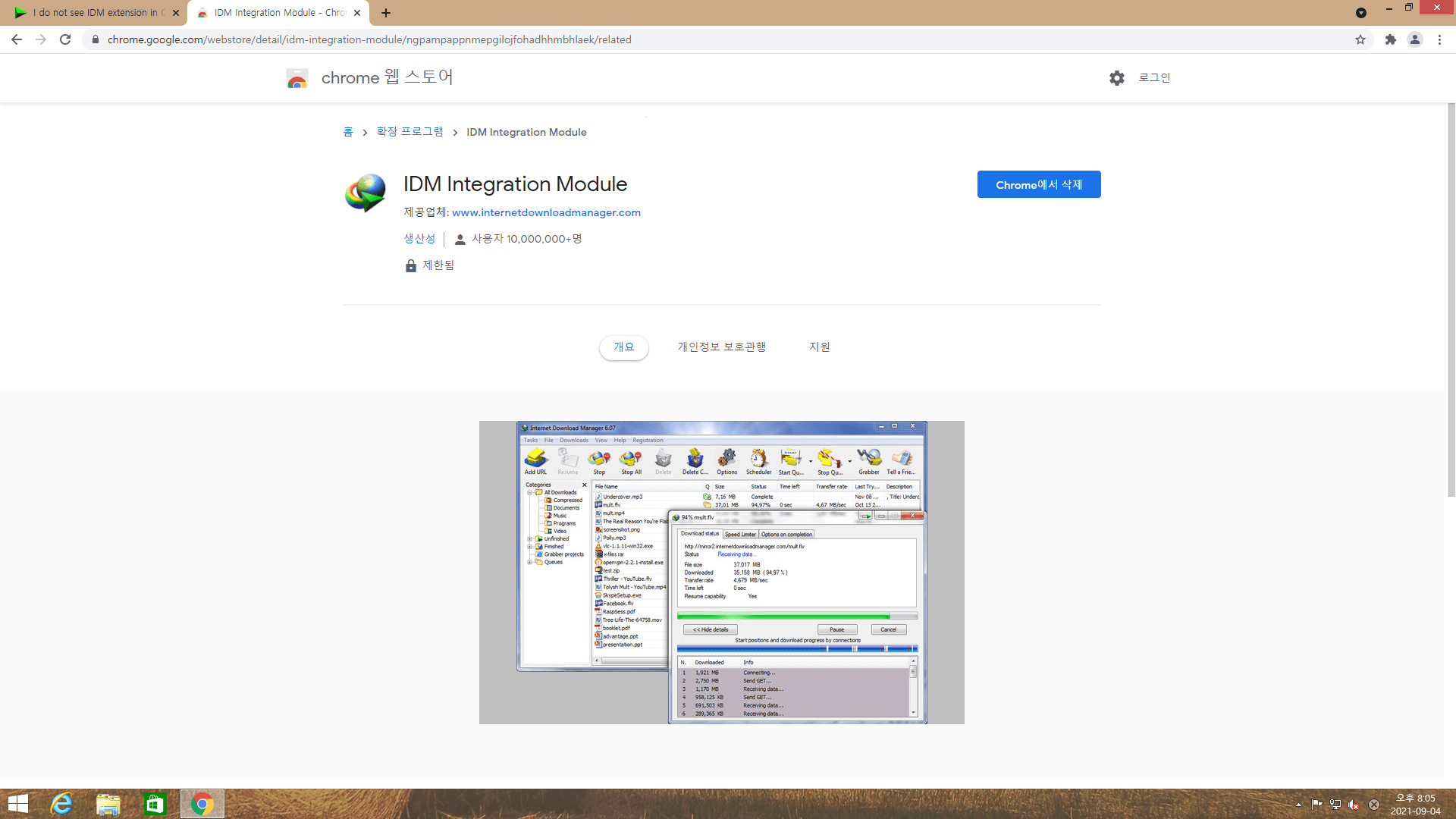This screenshot has width=1456, height=819.
Task: Go to 홈 breadcrumb link
Action: pos(348,132)
